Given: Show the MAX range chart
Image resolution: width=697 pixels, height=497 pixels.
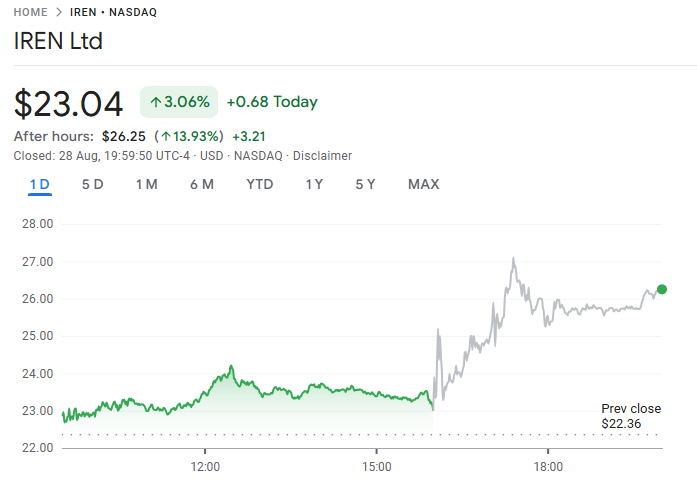Looking at the screenshot, I should 423,184.
